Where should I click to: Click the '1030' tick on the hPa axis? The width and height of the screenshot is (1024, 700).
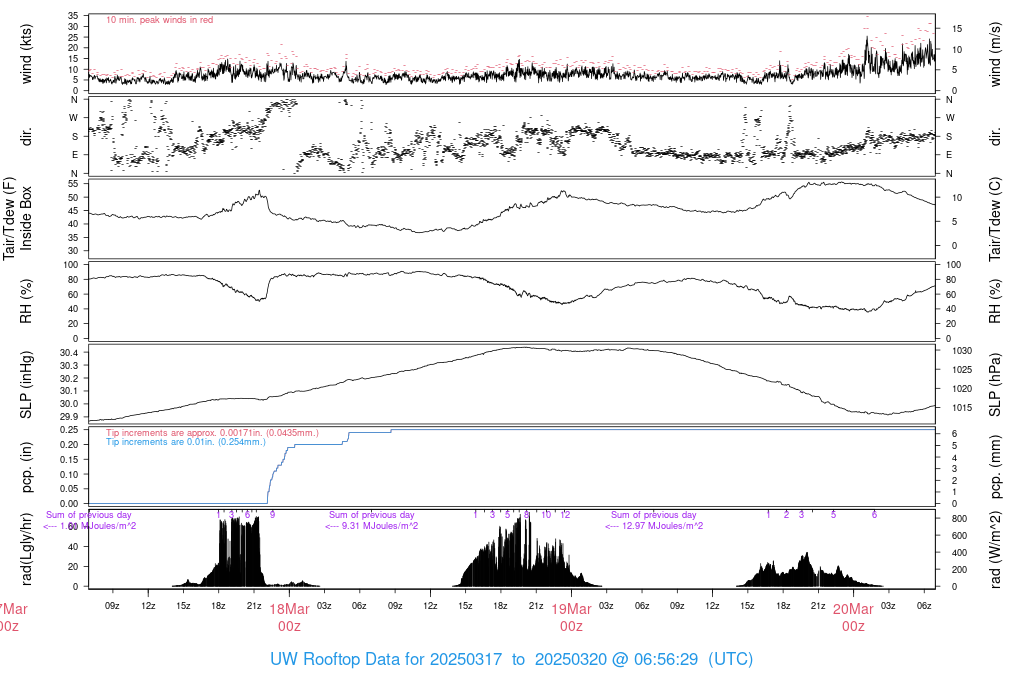pos(961,351)
